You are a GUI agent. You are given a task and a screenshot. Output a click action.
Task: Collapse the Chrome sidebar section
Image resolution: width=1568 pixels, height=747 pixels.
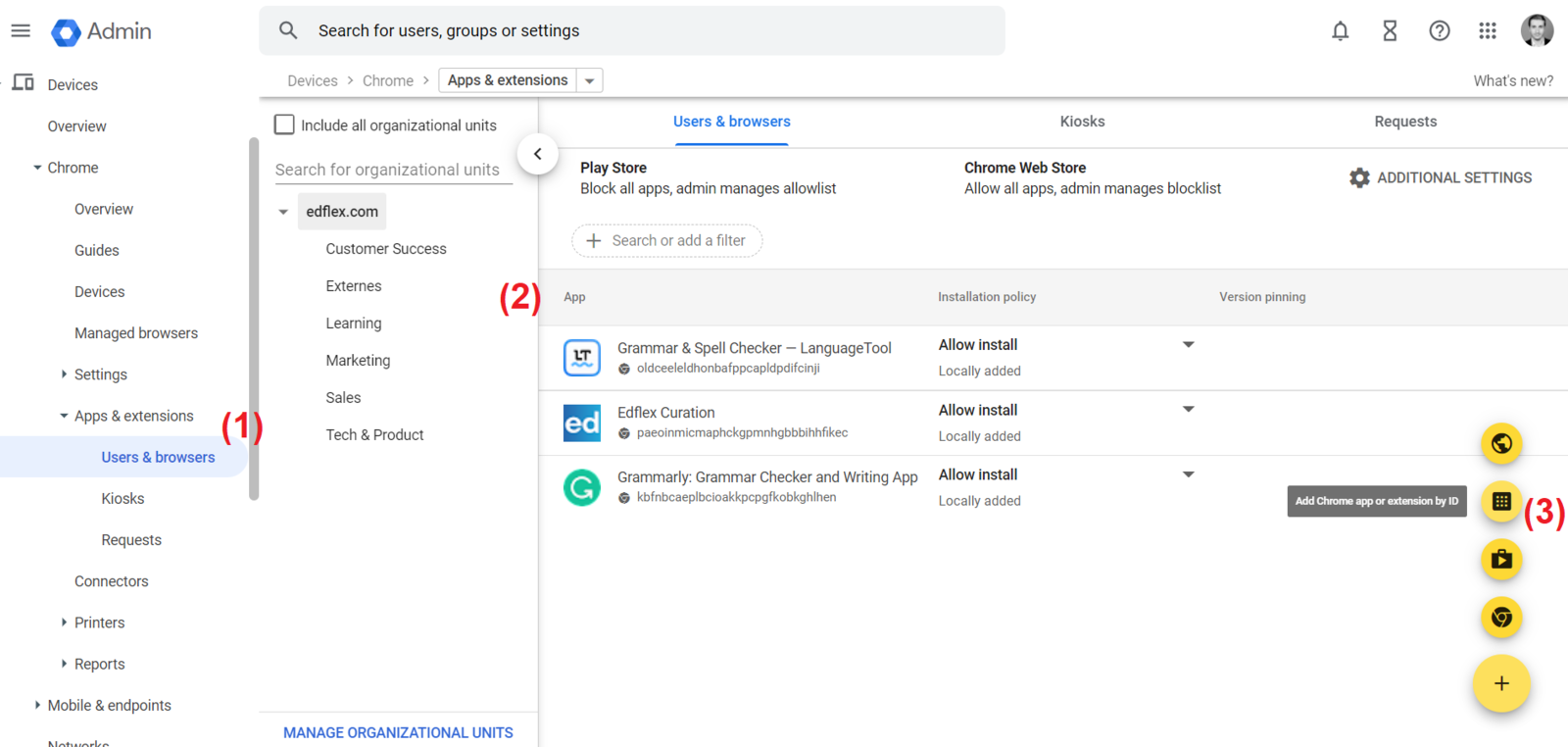[x=37, y=168]
